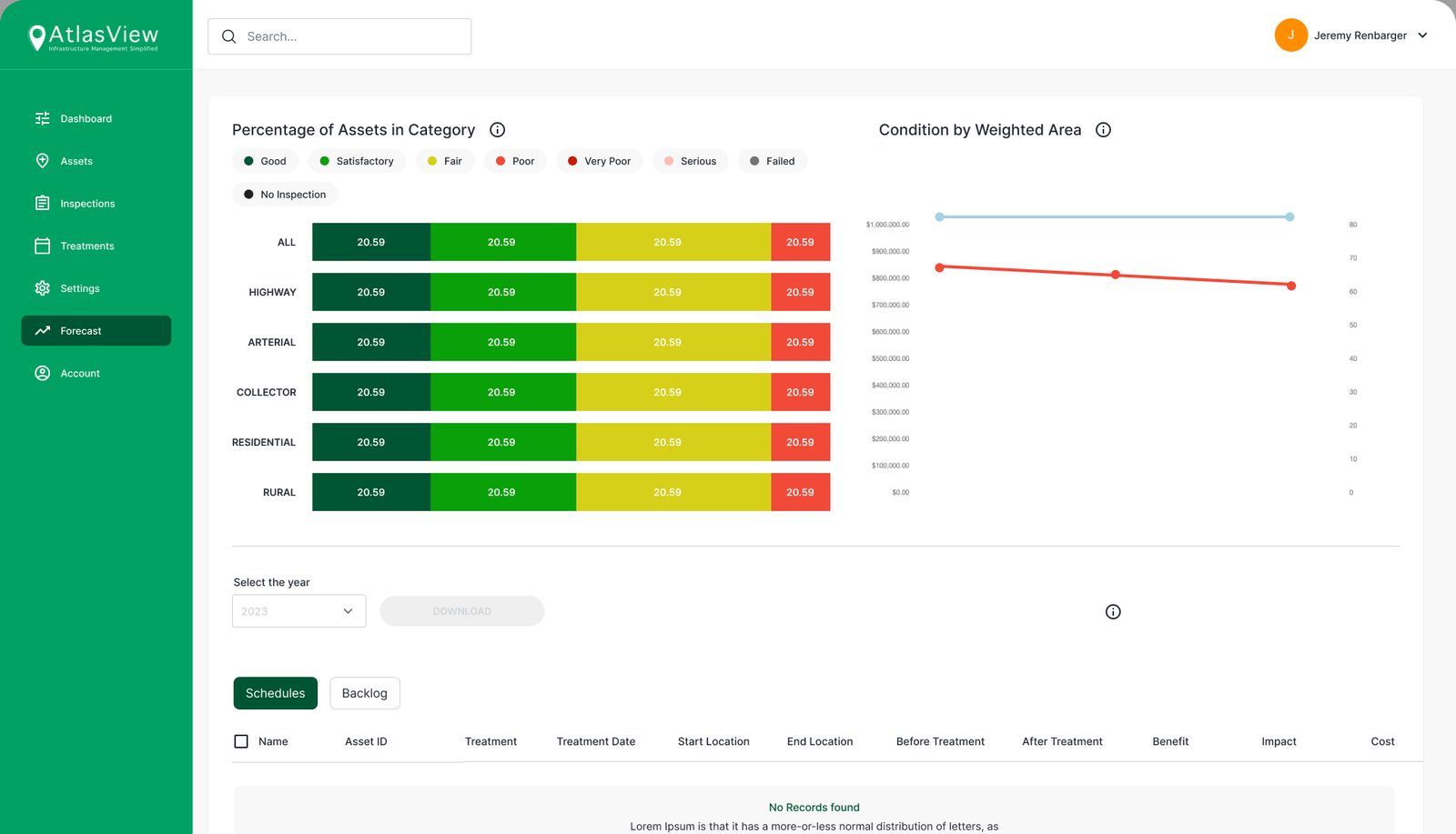Click the Account person icon
The width and height of the screenshot is (1456, 834).
42,373
